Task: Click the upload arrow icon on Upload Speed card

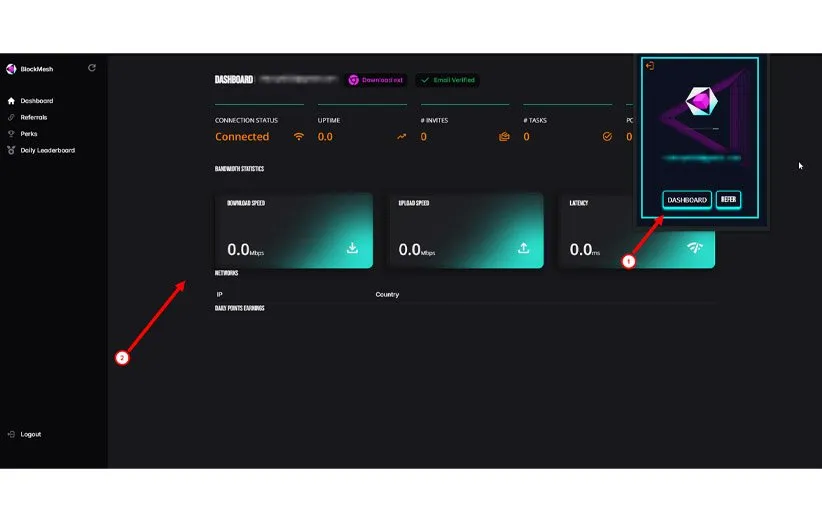Action: point(523,248)
